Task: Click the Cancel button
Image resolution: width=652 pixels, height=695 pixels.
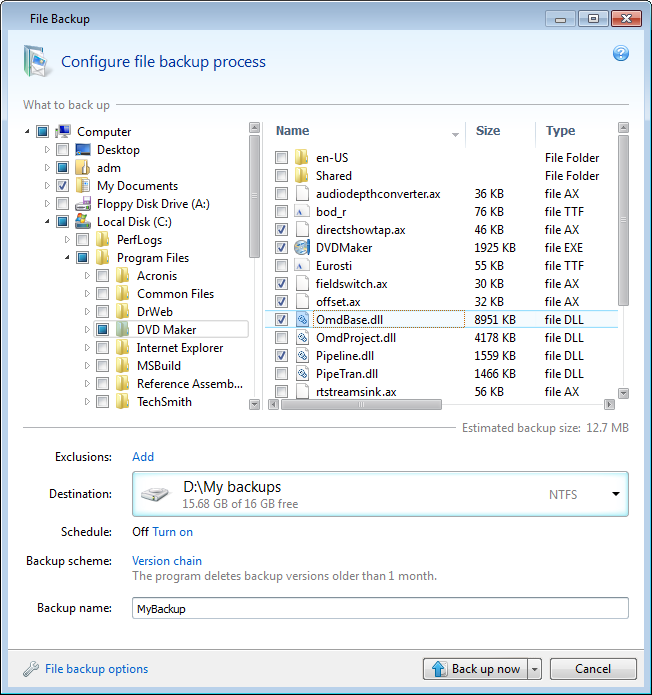Action: (x=593, y=669)
